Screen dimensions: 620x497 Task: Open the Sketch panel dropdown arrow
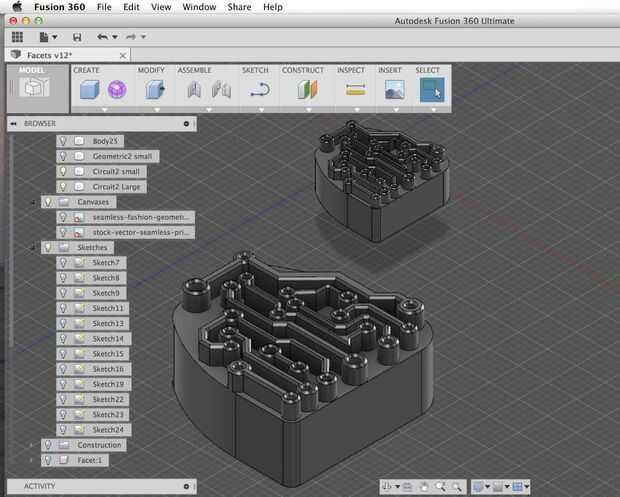(x=261, y=110)
